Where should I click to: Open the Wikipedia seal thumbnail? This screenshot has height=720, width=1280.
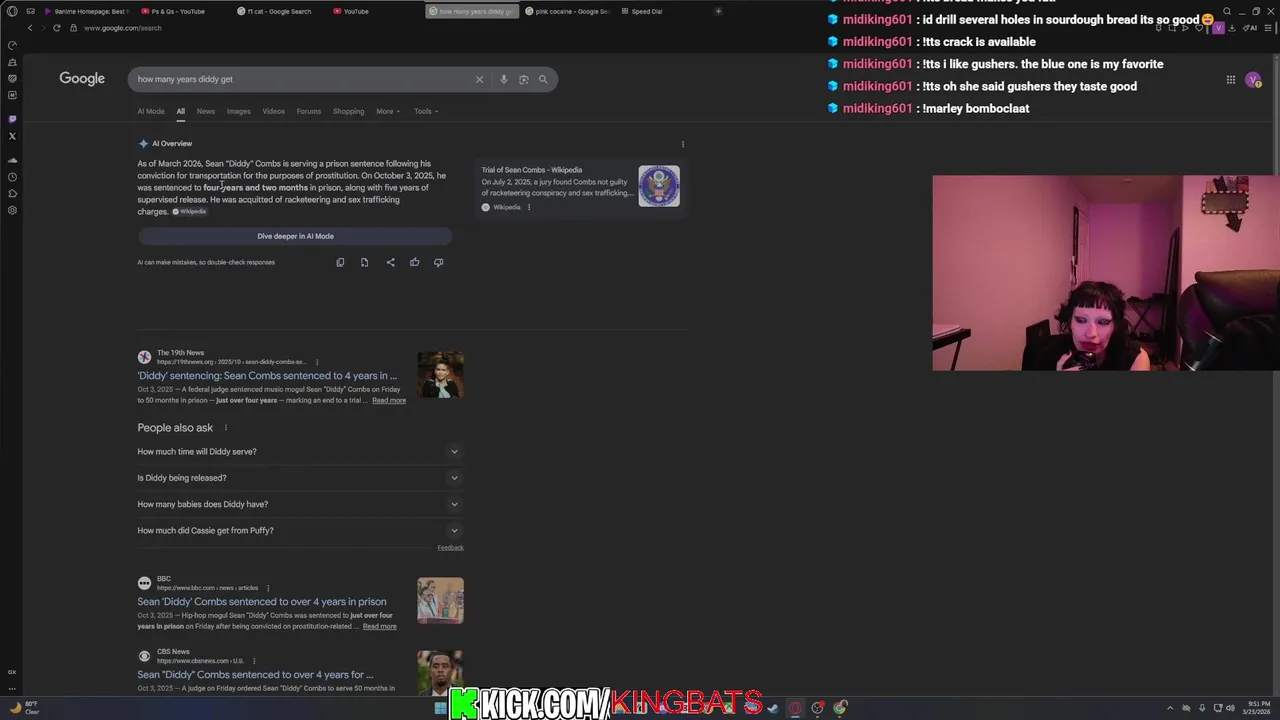(659, 186)
